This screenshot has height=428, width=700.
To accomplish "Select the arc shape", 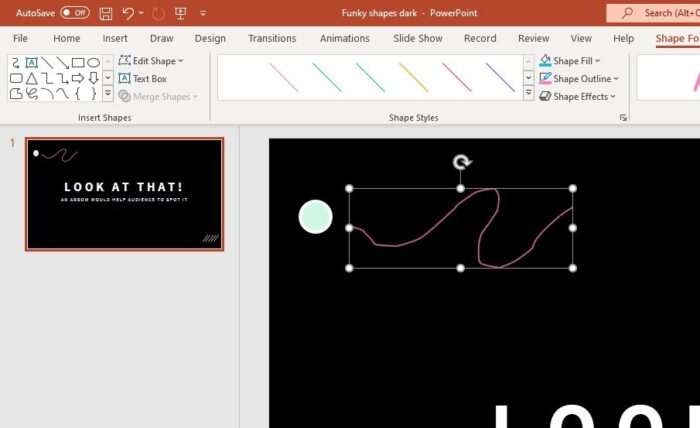I will (x=47, y=94).
